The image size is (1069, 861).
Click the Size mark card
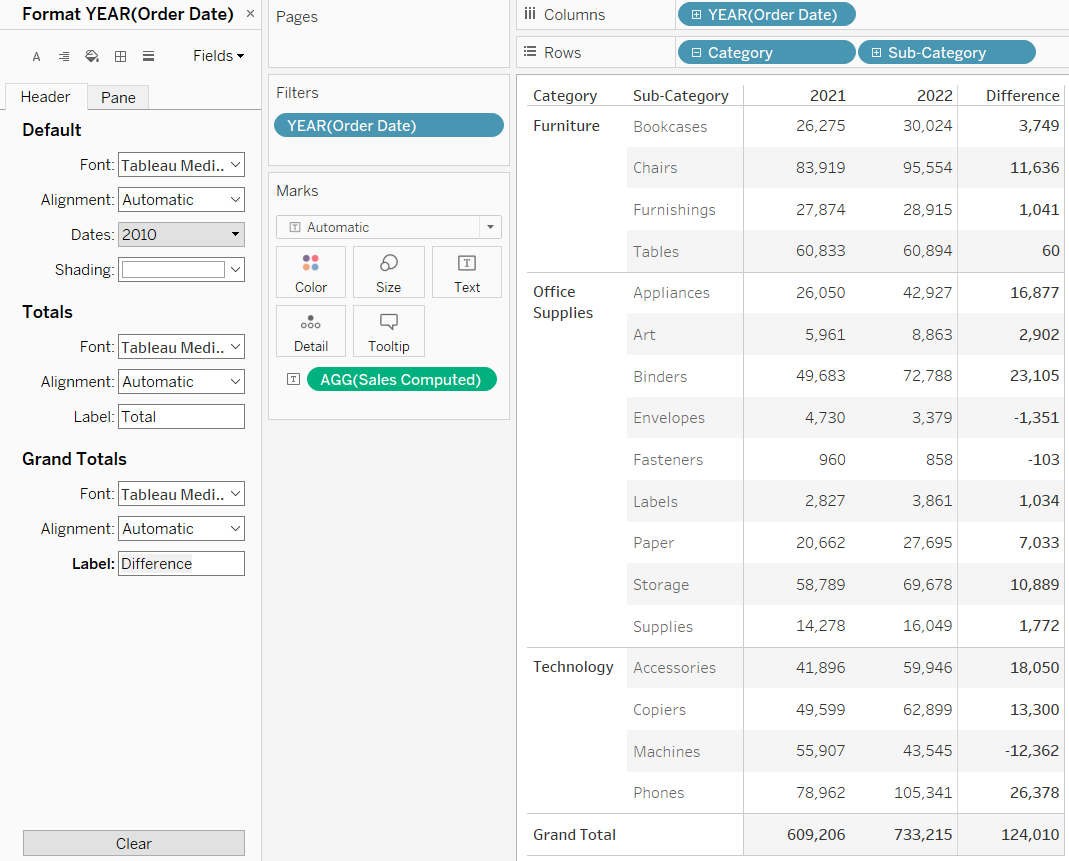(x=388, y=272)
